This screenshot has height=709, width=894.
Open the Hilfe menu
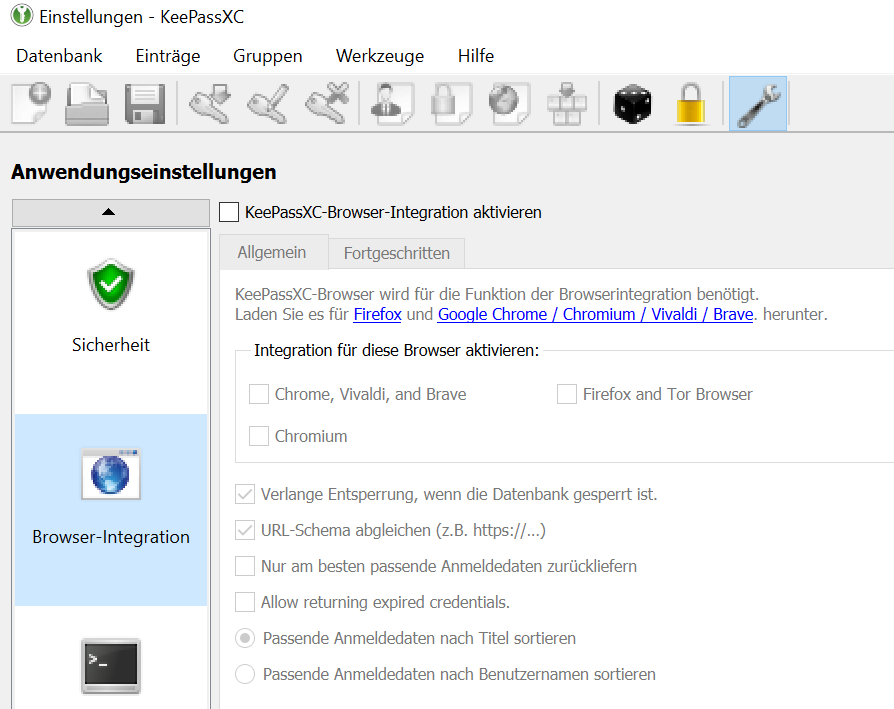tap(476, 56)
